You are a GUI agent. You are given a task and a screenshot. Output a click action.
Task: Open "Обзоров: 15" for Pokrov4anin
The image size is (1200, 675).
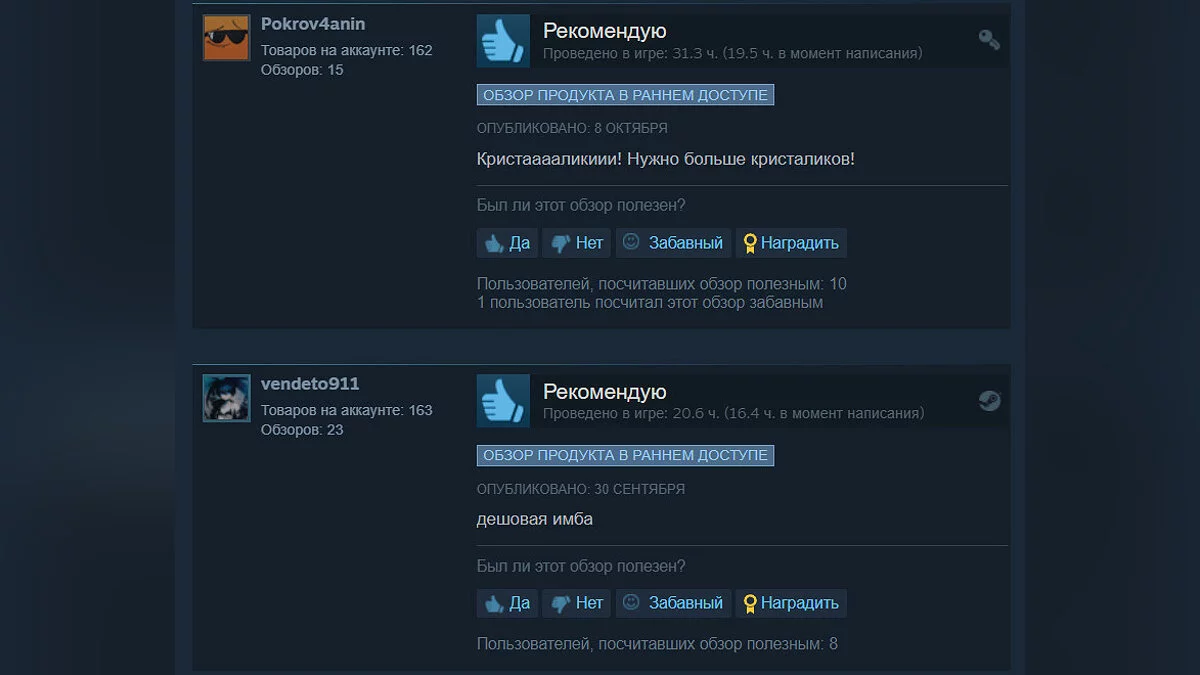coord(302,70)
